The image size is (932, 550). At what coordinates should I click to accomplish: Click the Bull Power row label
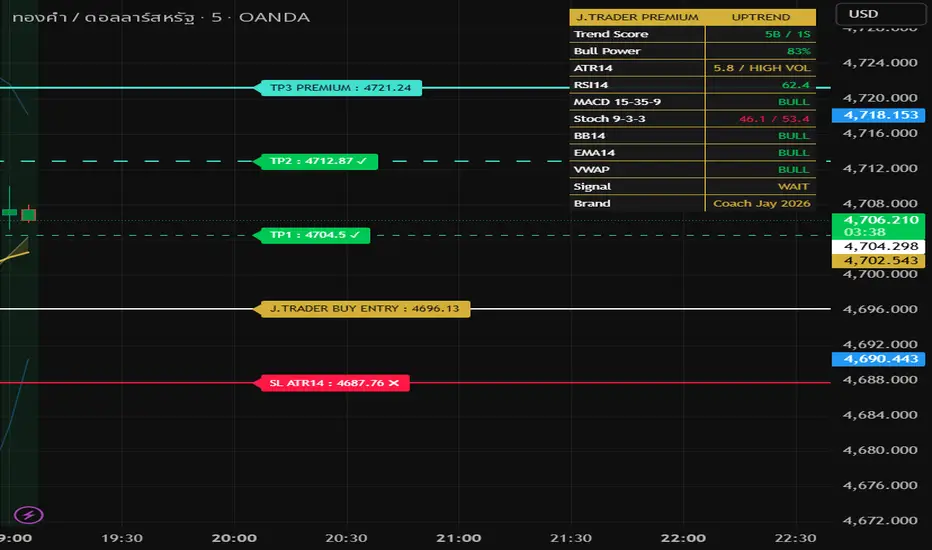607,51
